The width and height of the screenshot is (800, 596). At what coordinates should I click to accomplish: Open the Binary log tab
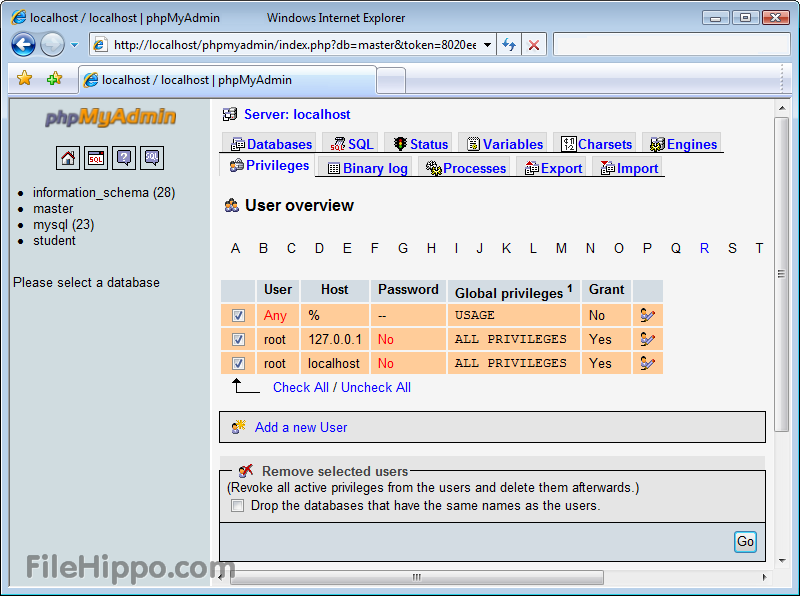367,168
